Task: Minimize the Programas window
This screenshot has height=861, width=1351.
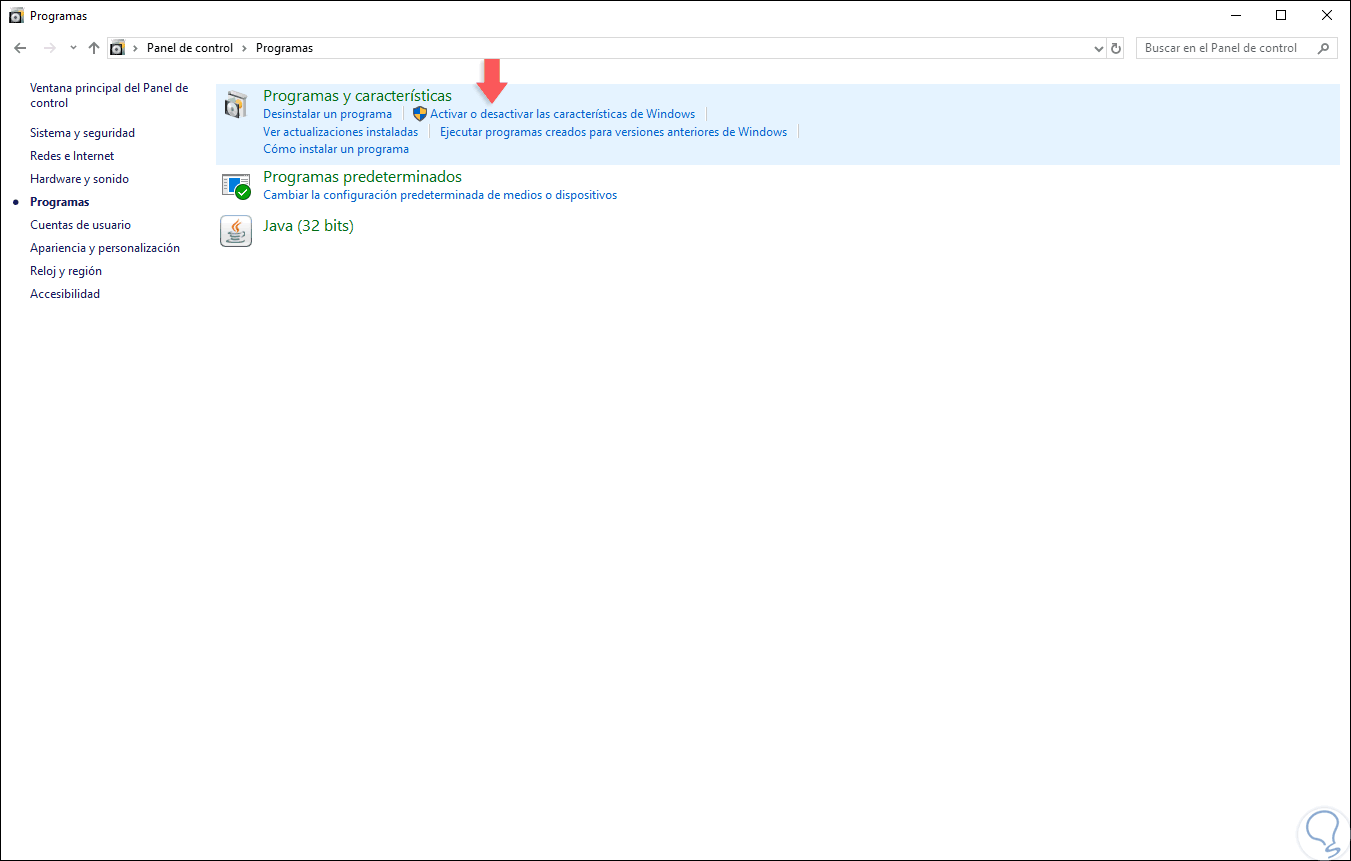Action: [x=1235, y=15]
